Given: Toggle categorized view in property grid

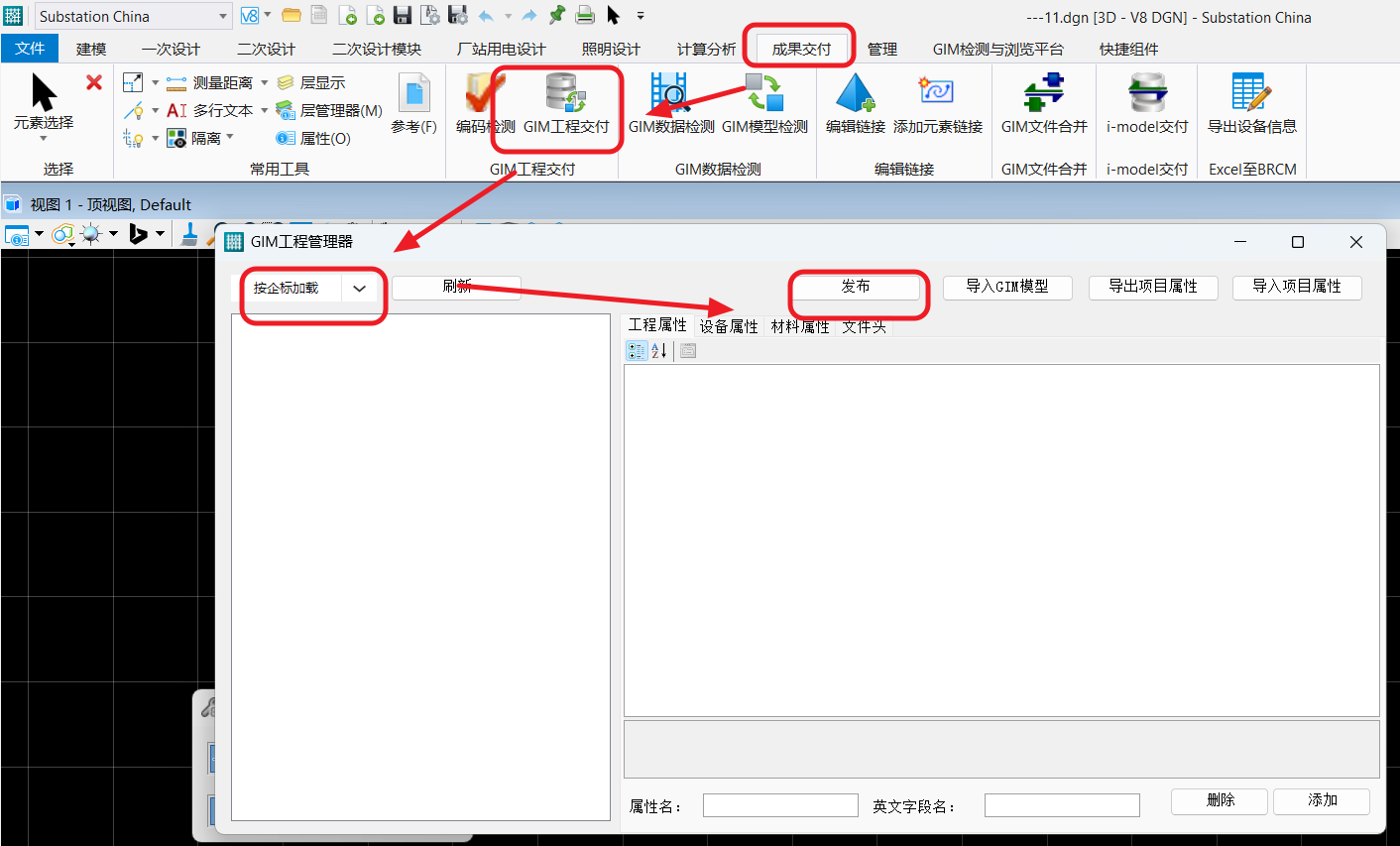Looking at the screenshot, I should [x=637, y=350].
